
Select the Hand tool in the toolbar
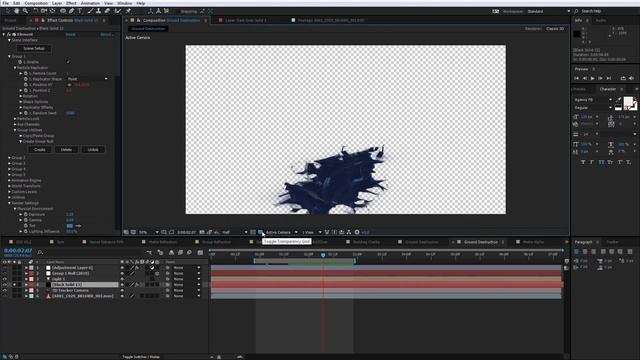point(16,11)
